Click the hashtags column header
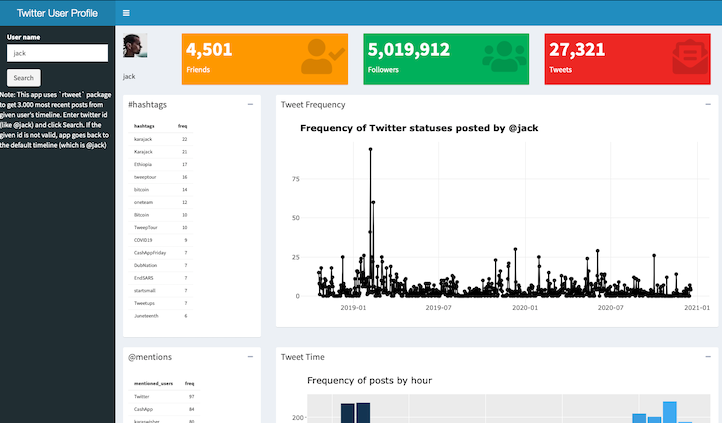The width and height of the screenshot is (722, 423). pyautogui.click(x=144, y=126)
